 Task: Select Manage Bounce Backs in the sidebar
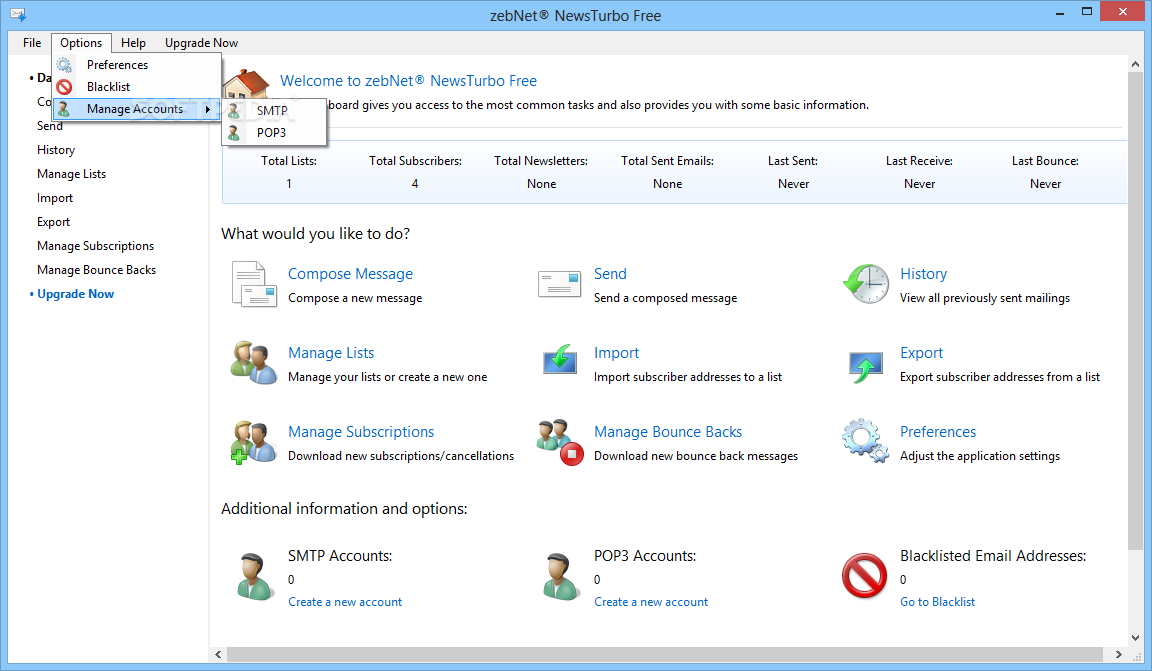point(96,270)
